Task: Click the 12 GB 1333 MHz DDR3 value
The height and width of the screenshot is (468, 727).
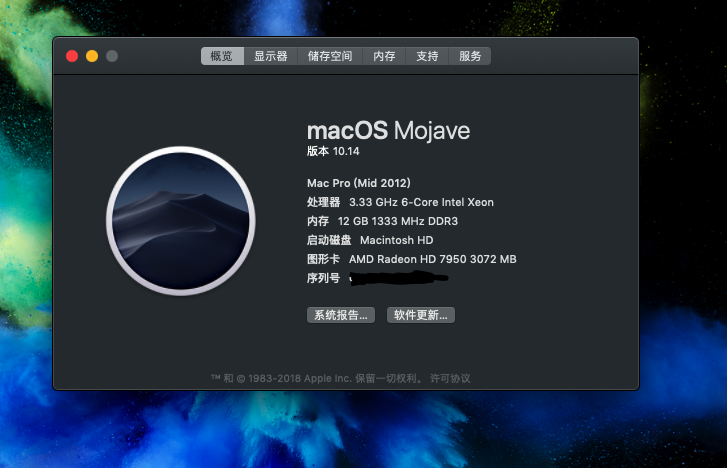Action: [398, 221]
